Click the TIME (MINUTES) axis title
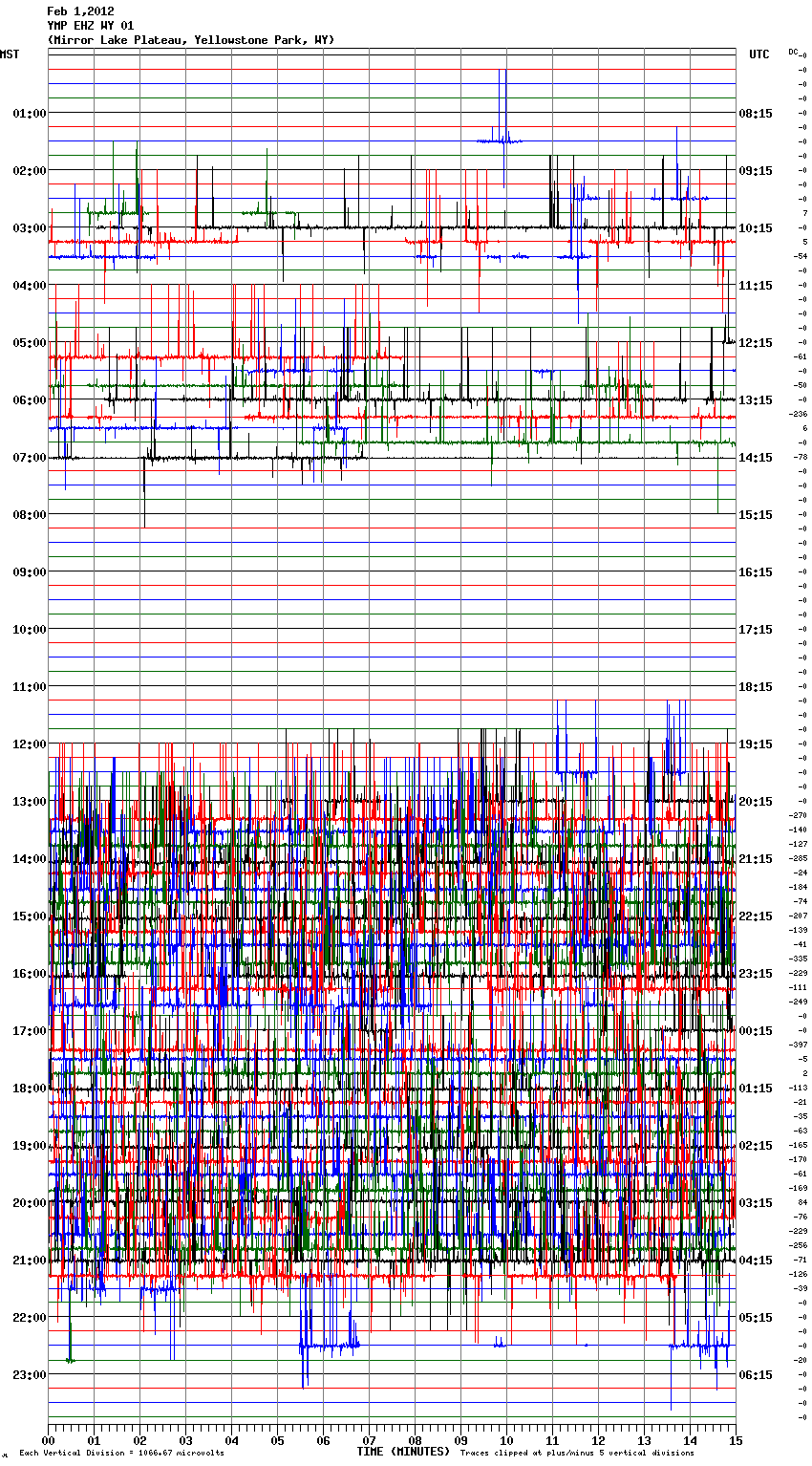 point(403,1452)
